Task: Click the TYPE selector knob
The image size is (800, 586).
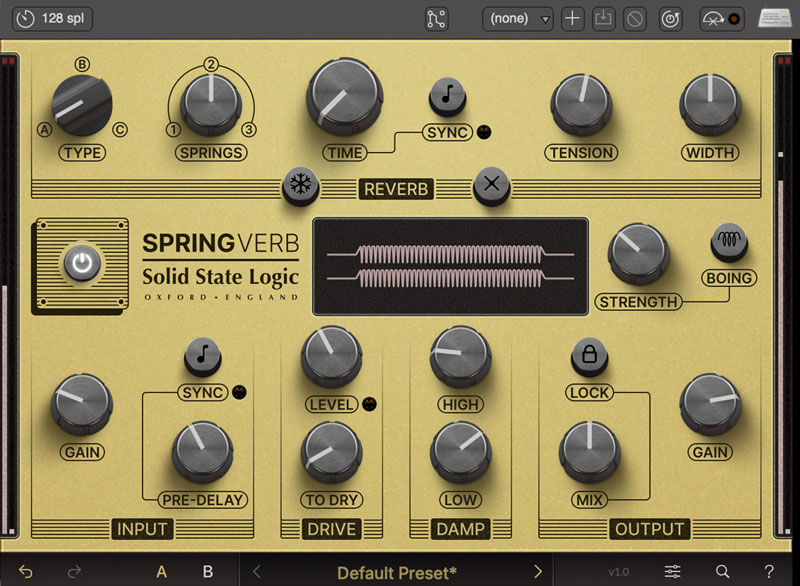Action: [x=82, y=106]
